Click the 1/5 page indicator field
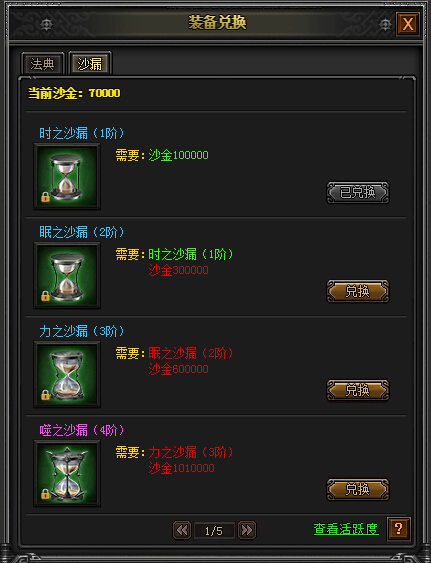This screenshot has width=431, height=563. [x=214, y=530]
